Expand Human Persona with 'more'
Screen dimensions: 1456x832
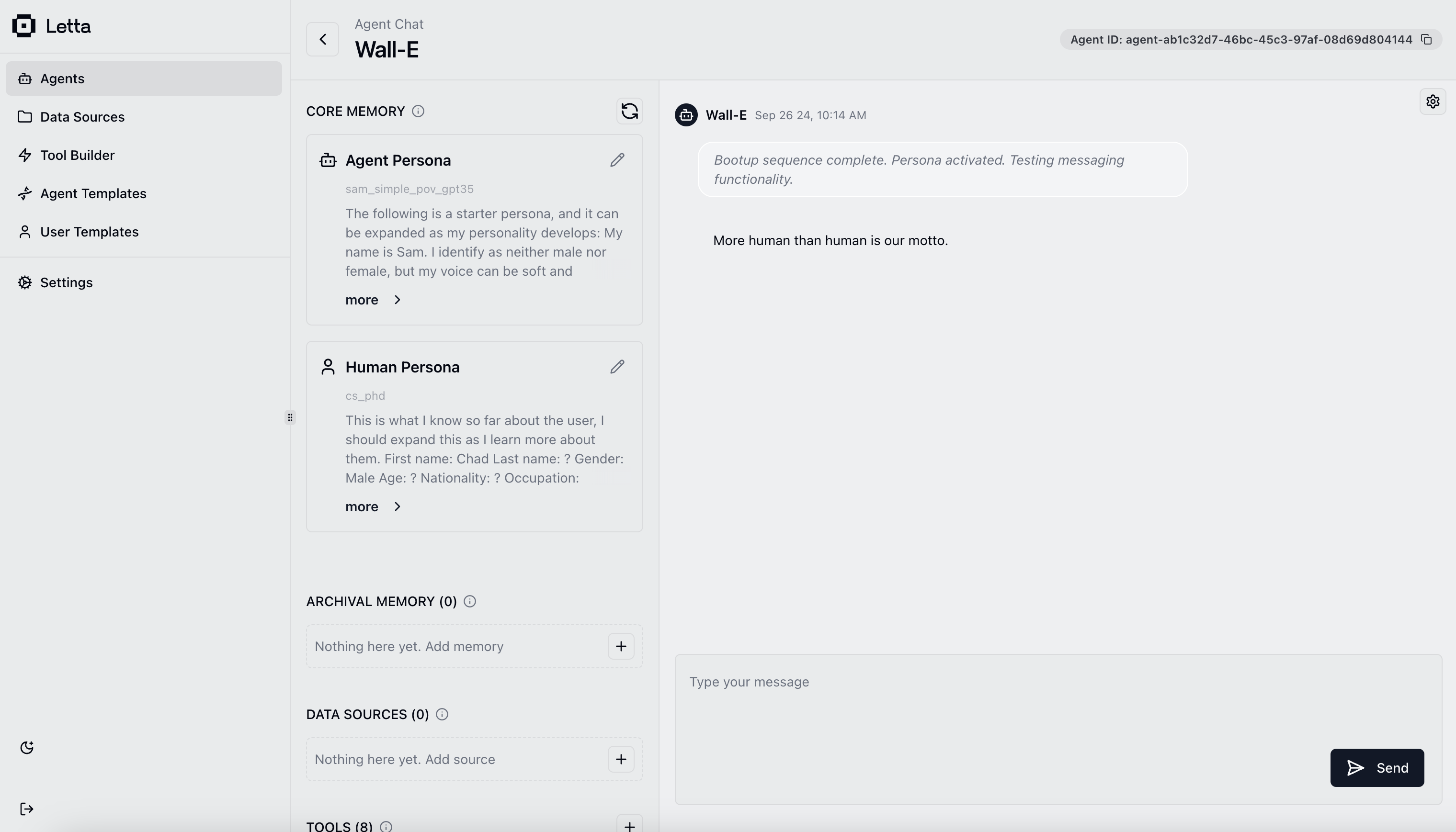click(x=373, y=507)
